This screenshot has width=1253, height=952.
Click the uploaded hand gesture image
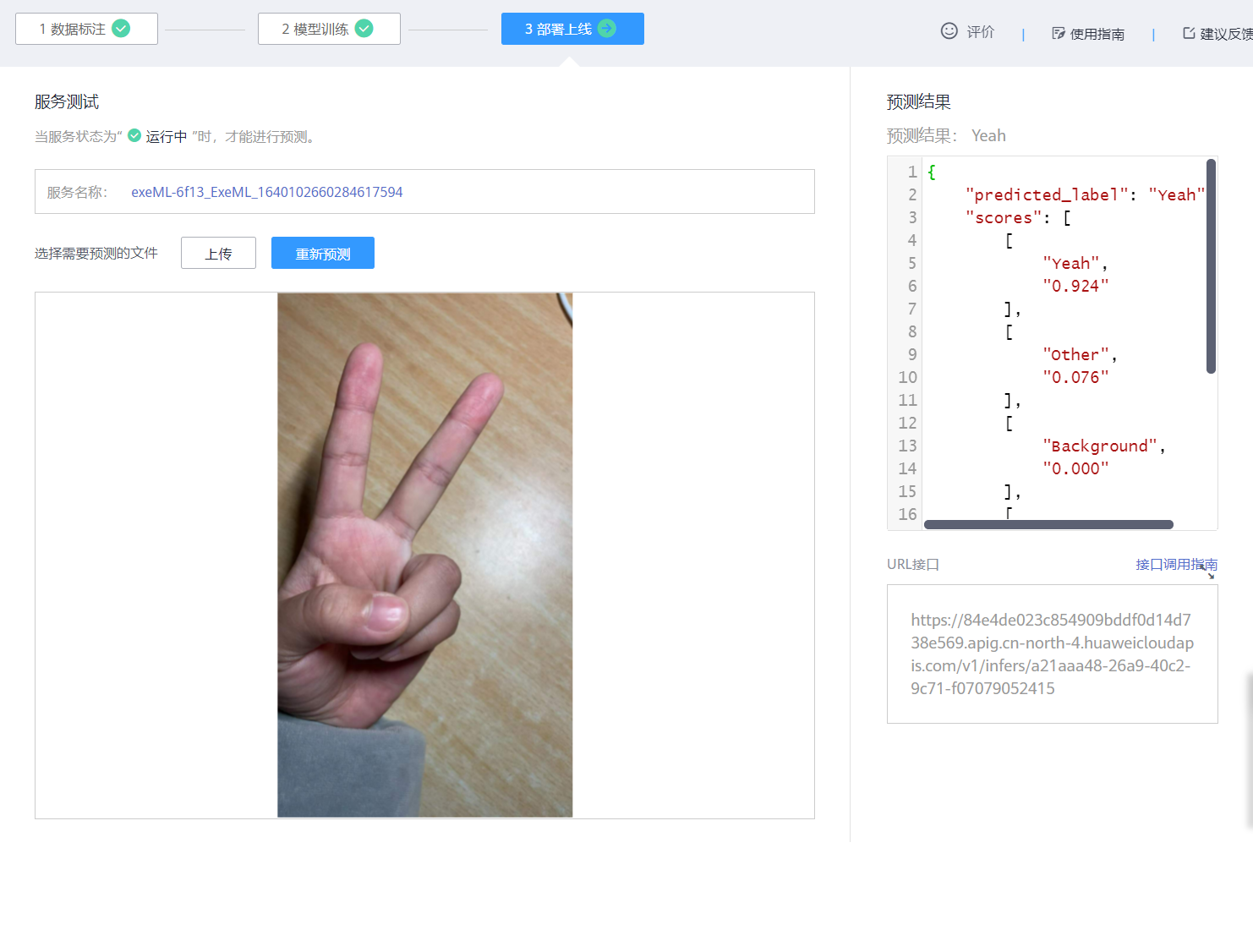click(425, 555)
